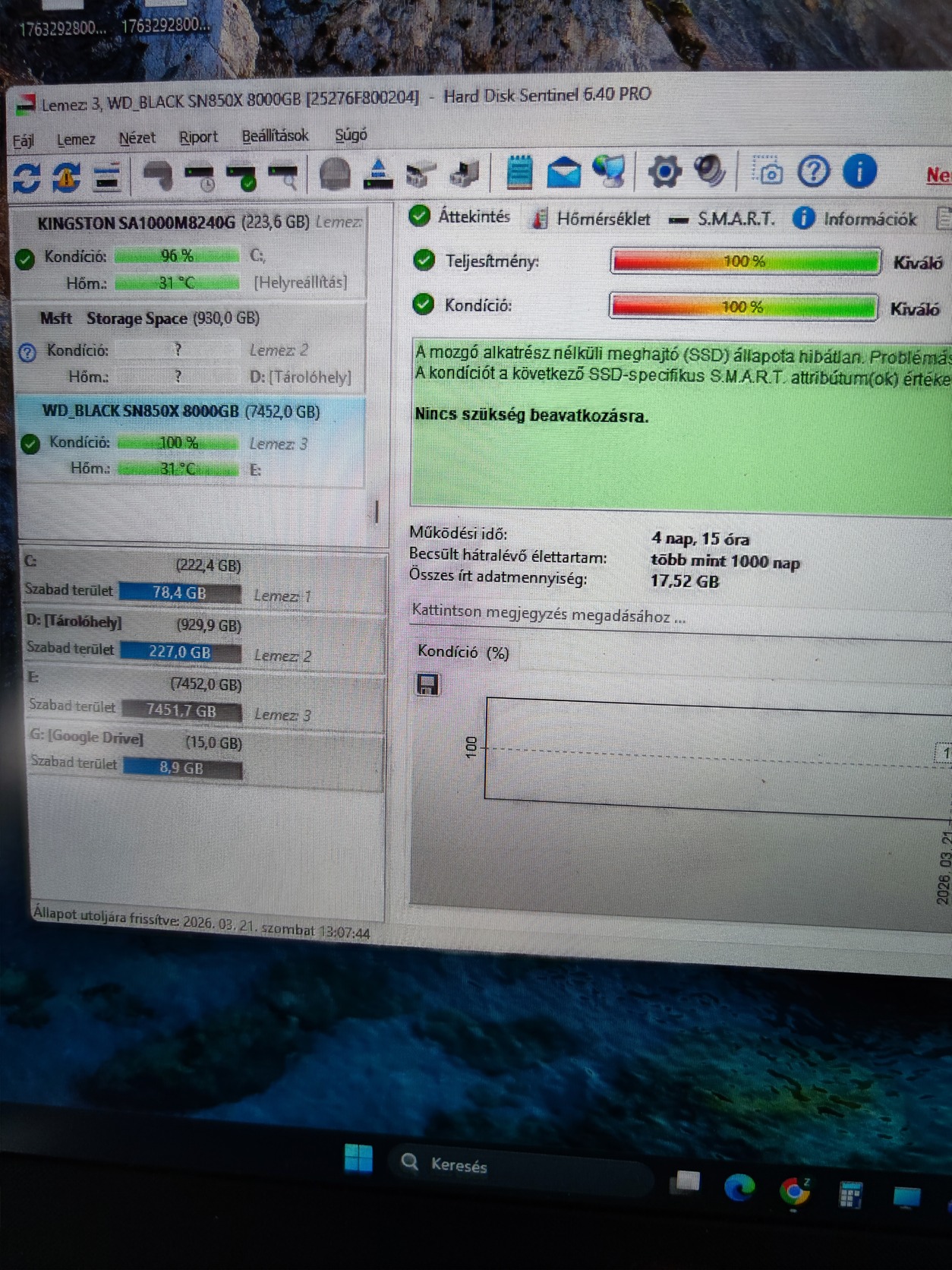Switch to the Hőmérséklet tab

pos(591,219)
